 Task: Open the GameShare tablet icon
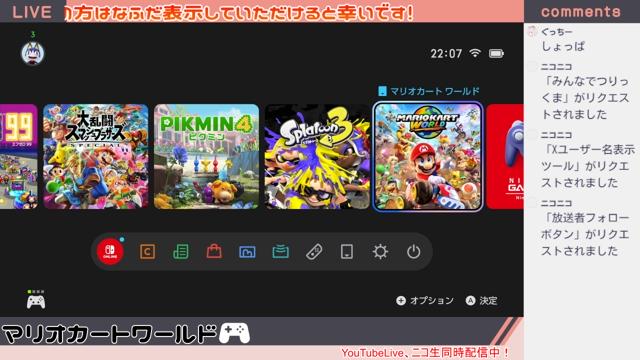[x=347, y=252]
